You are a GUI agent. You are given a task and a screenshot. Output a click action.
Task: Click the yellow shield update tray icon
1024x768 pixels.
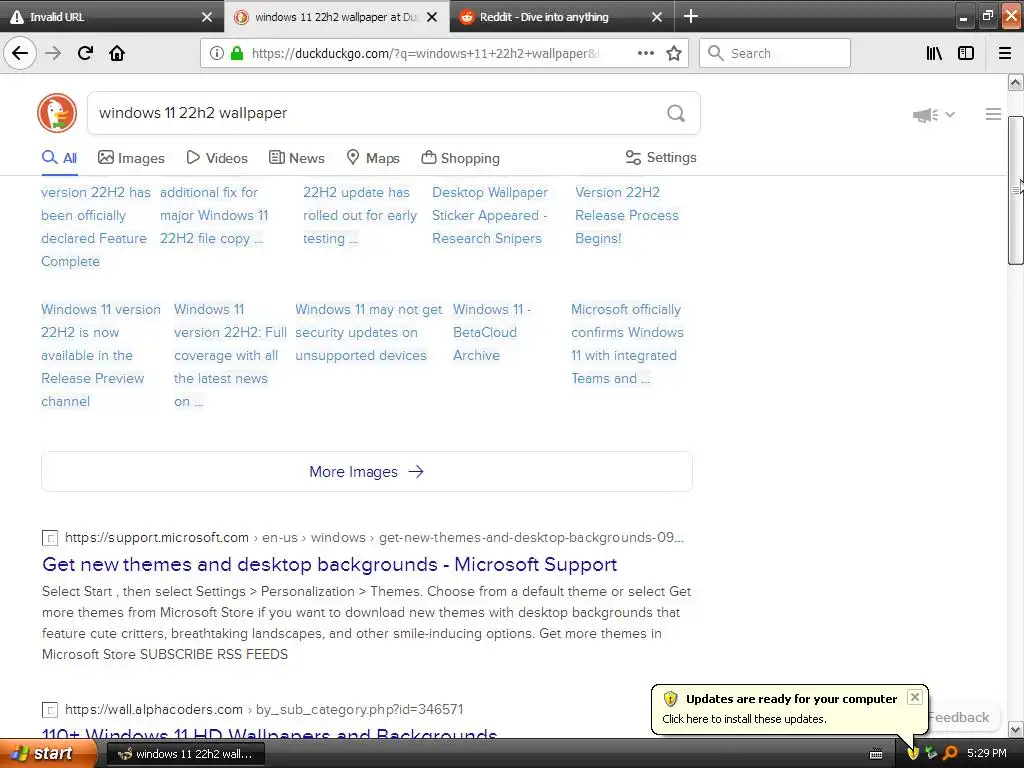pyautogui.click(x=913, y=753)
